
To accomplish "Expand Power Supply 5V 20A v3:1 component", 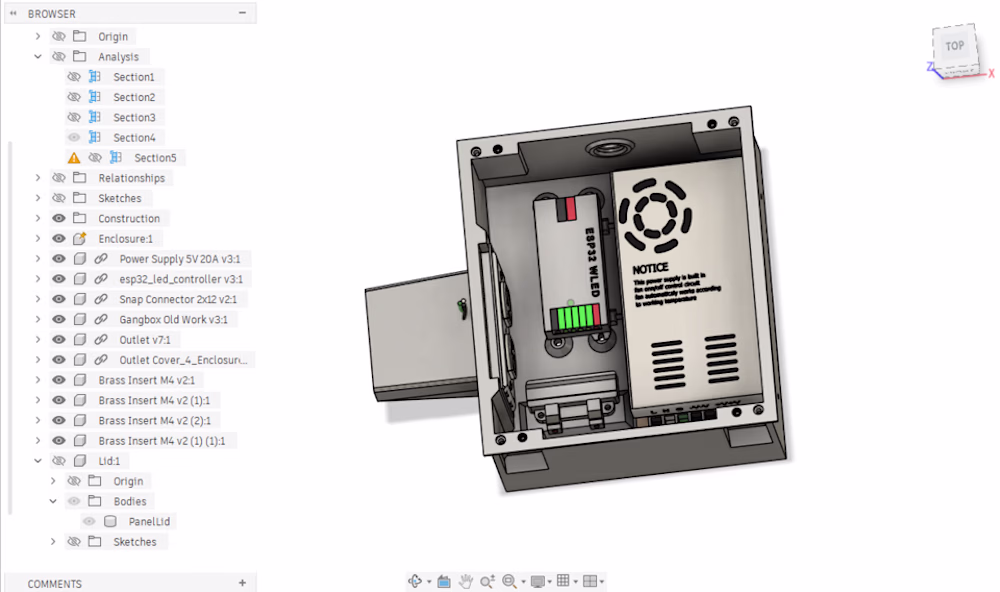I will tap(38, 259).
